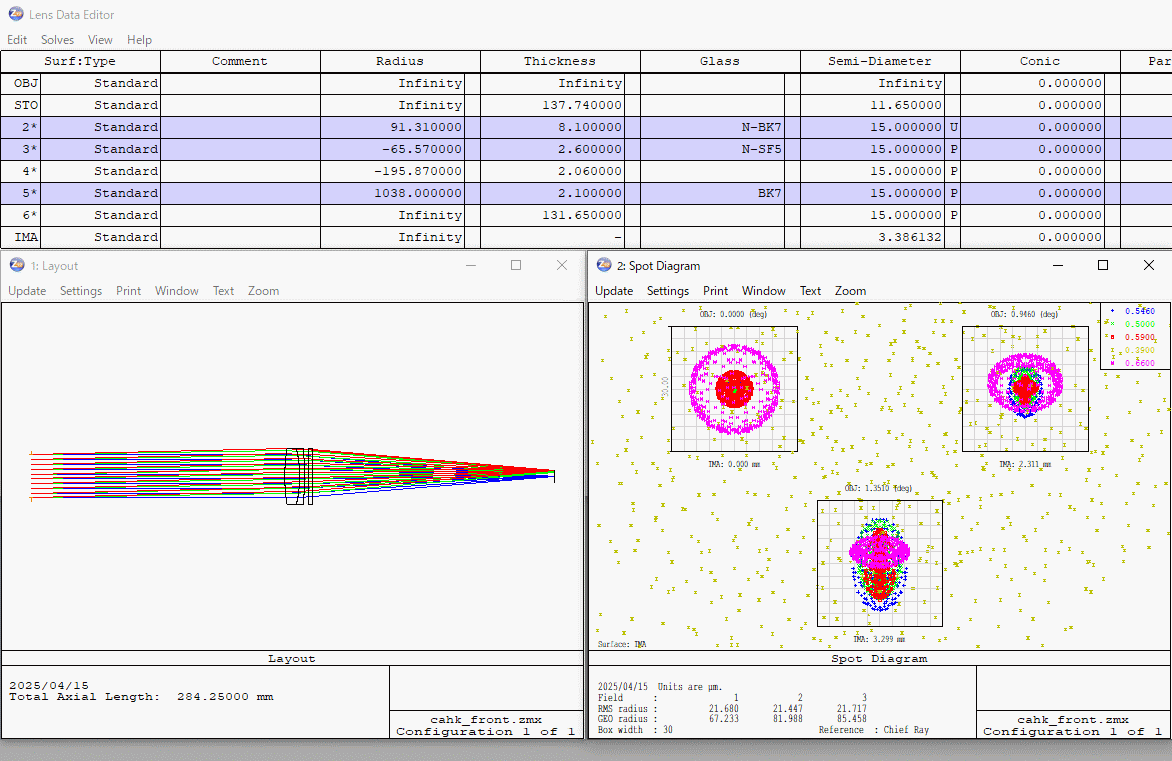
Task: Open the Help menu
Action: click(x=139, y=40)
